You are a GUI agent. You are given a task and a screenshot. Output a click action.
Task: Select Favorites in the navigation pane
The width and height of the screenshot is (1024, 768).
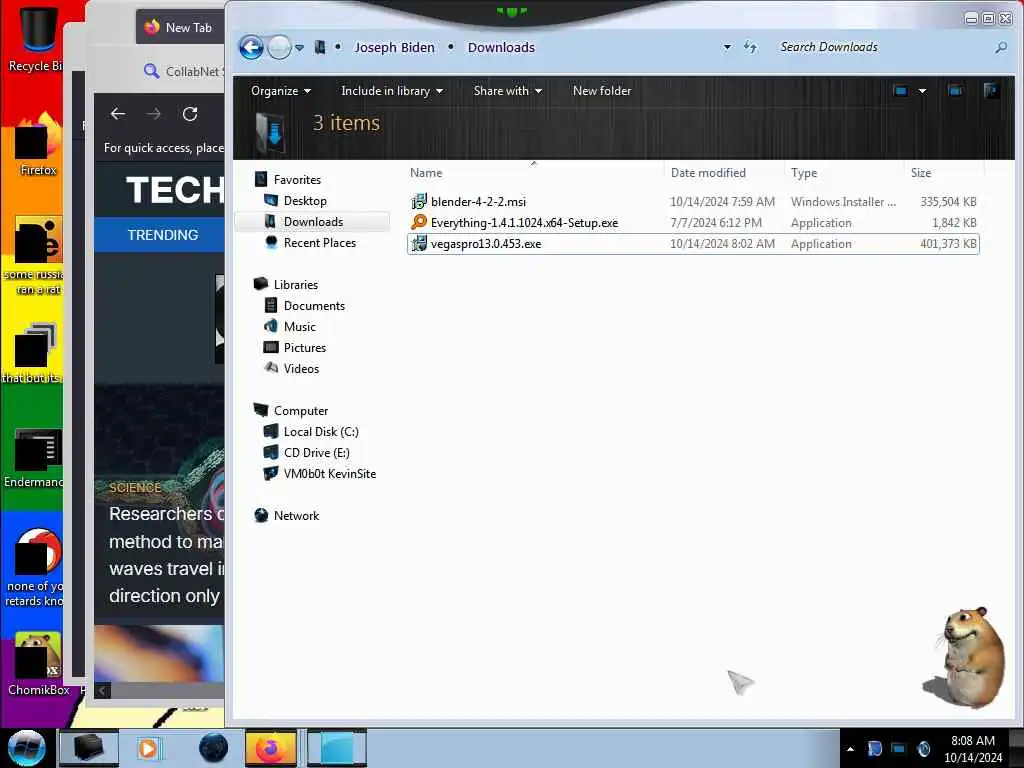click(297, 180)
